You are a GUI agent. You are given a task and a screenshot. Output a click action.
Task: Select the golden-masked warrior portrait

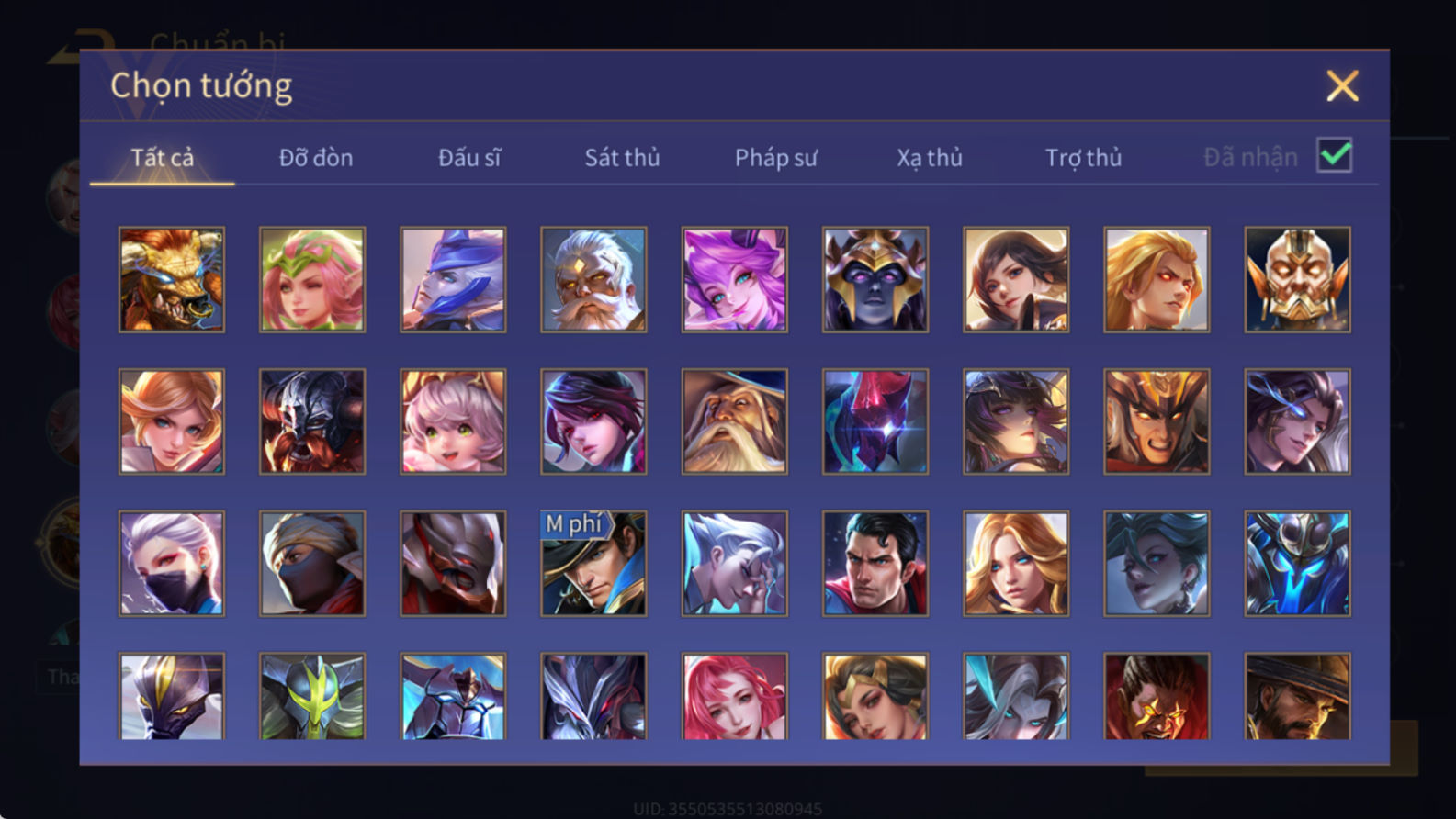[x=1297, y=279]
